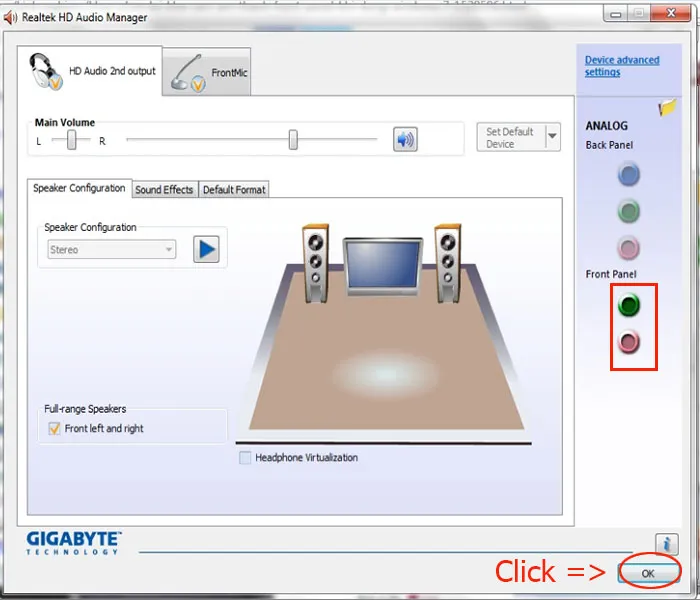This screenshot has width=700, height=600.
Task: Click the information icon above OK
Action: pyautogui.click(x=667, y=545)
